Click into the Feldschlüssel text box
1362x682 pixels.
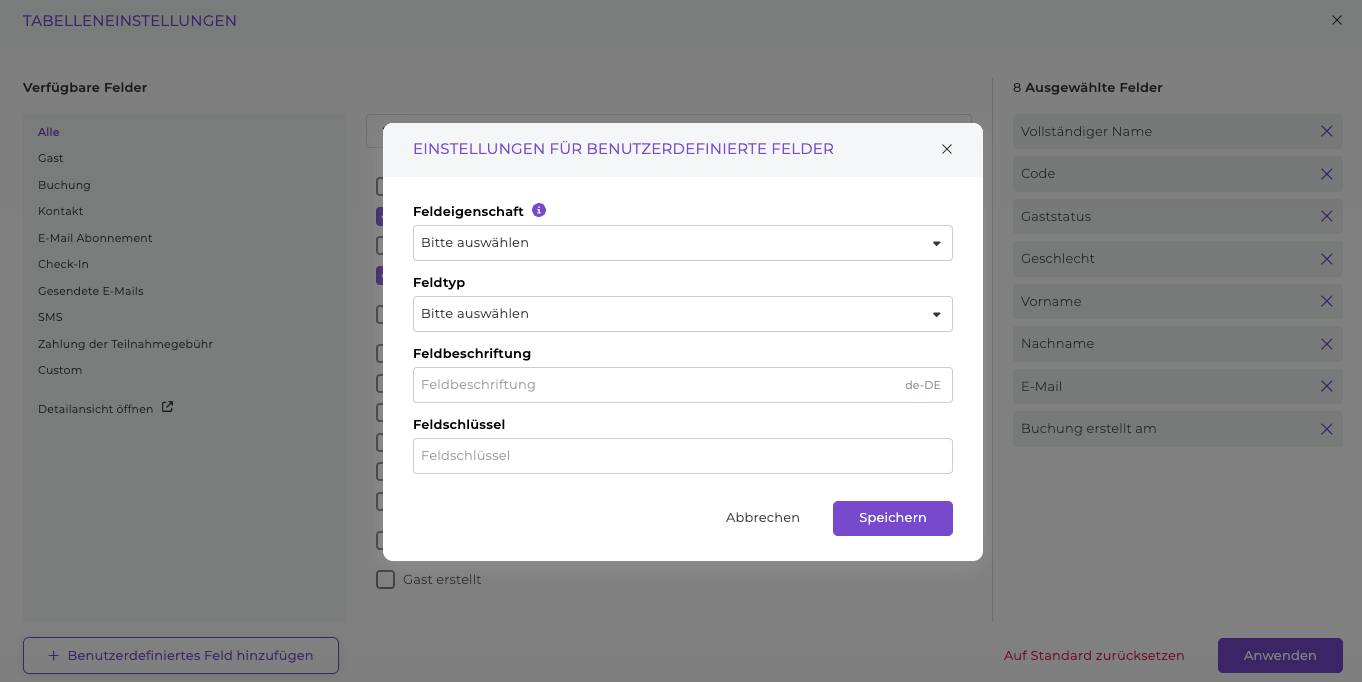(x=682, y=456)
